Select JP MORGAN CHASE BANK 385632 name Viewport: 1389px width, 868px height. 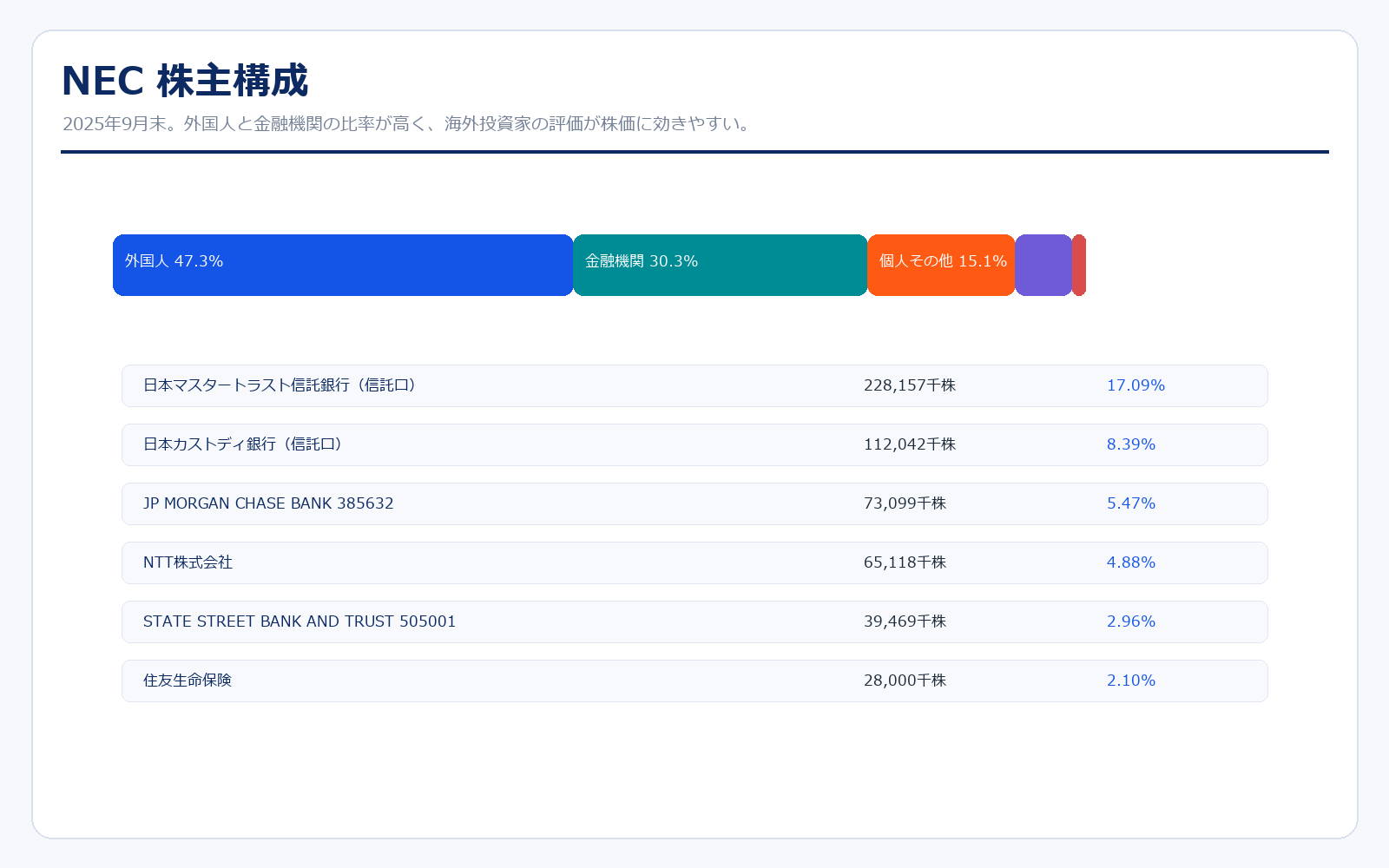268,503
